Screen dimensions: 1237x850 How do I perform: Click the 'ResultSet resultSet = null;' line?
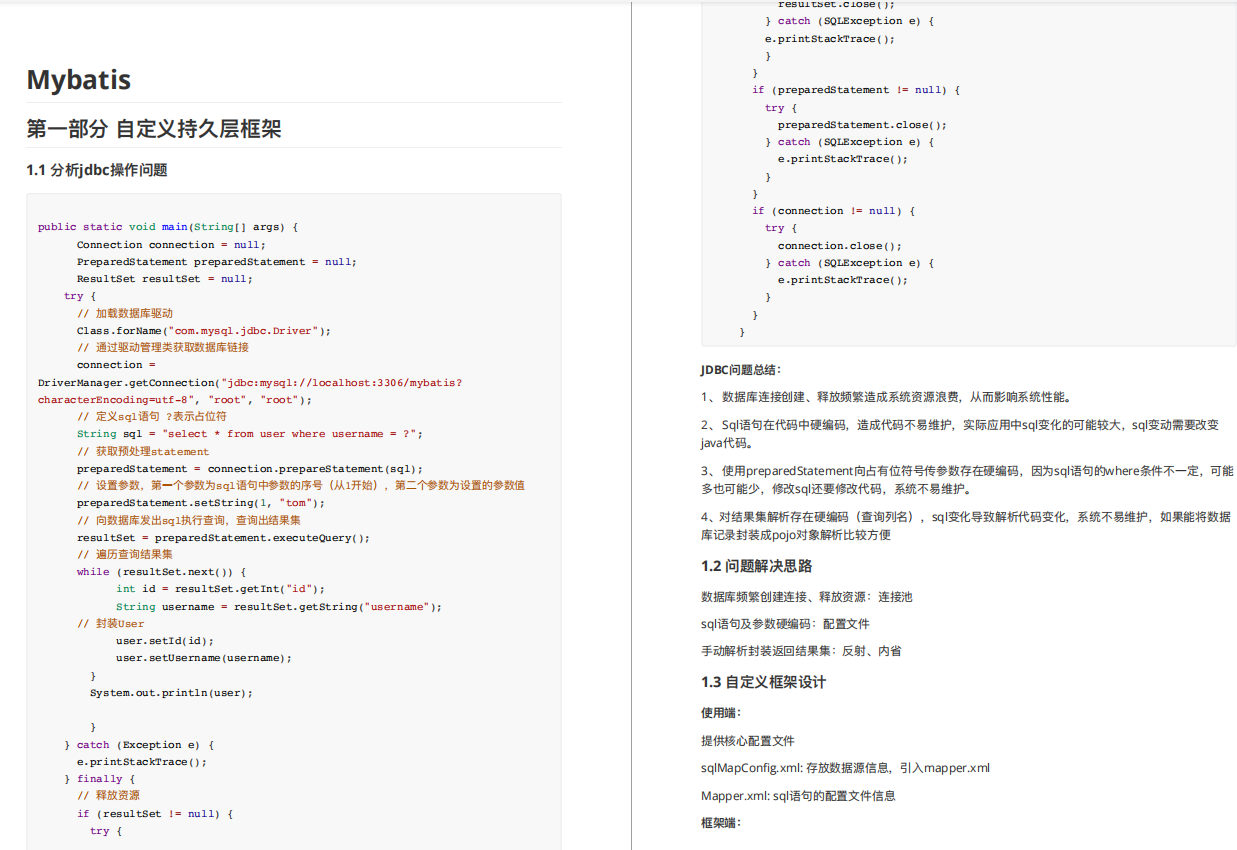pyautogui.click(x=164, y=279)
